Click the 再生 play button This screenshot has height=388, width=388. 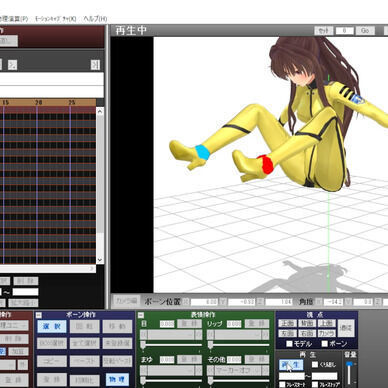pos(291,365)
